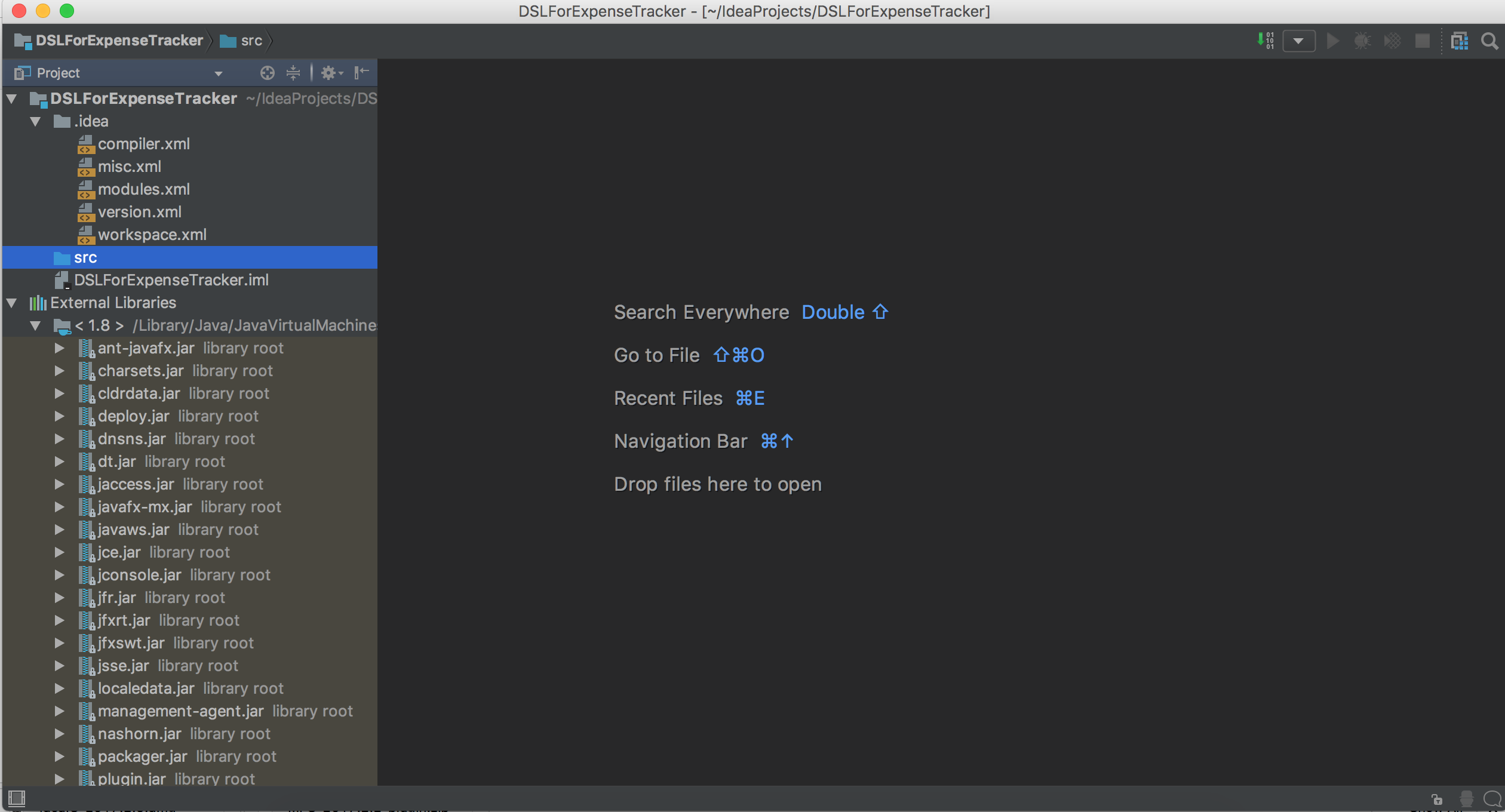Click the Make Project build icon

1265,41
